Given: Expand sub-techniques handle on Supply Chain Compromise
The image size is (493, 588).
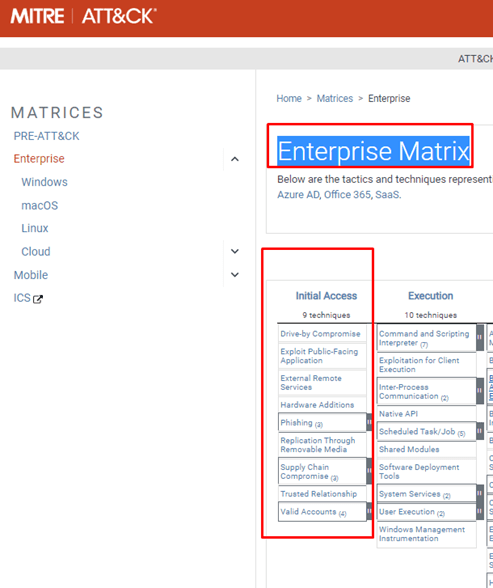Looking at the screenshot, I should coord(369,471).
